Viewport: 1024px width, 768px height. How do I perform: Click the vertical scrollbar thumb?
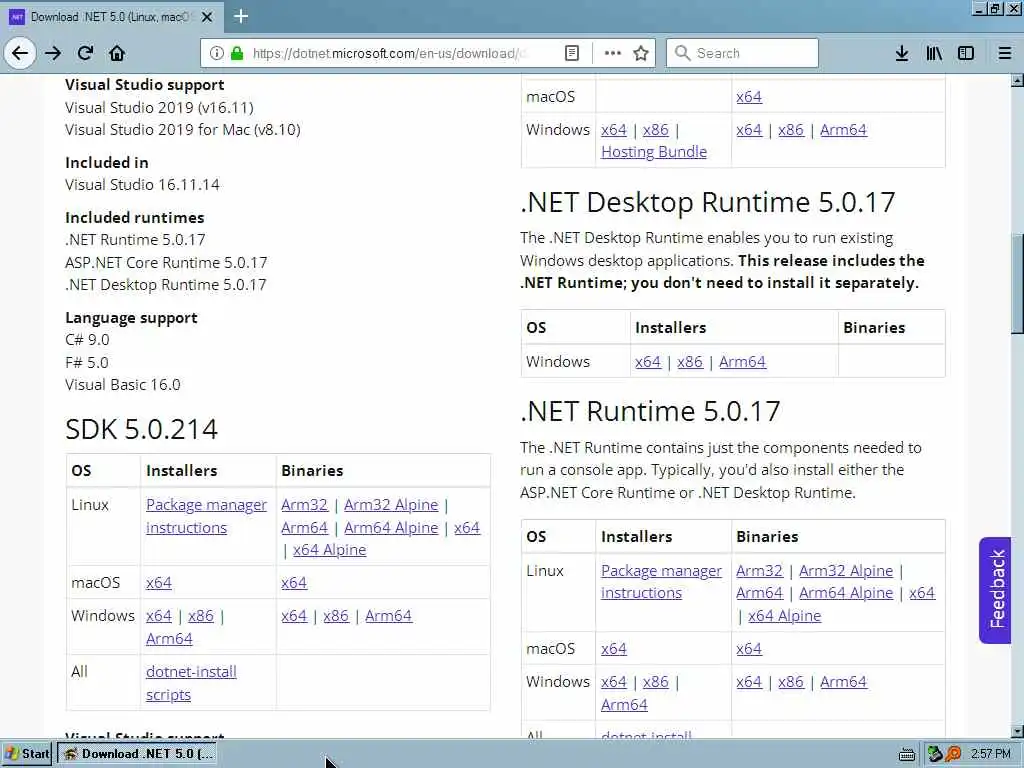coord(1017,283)
